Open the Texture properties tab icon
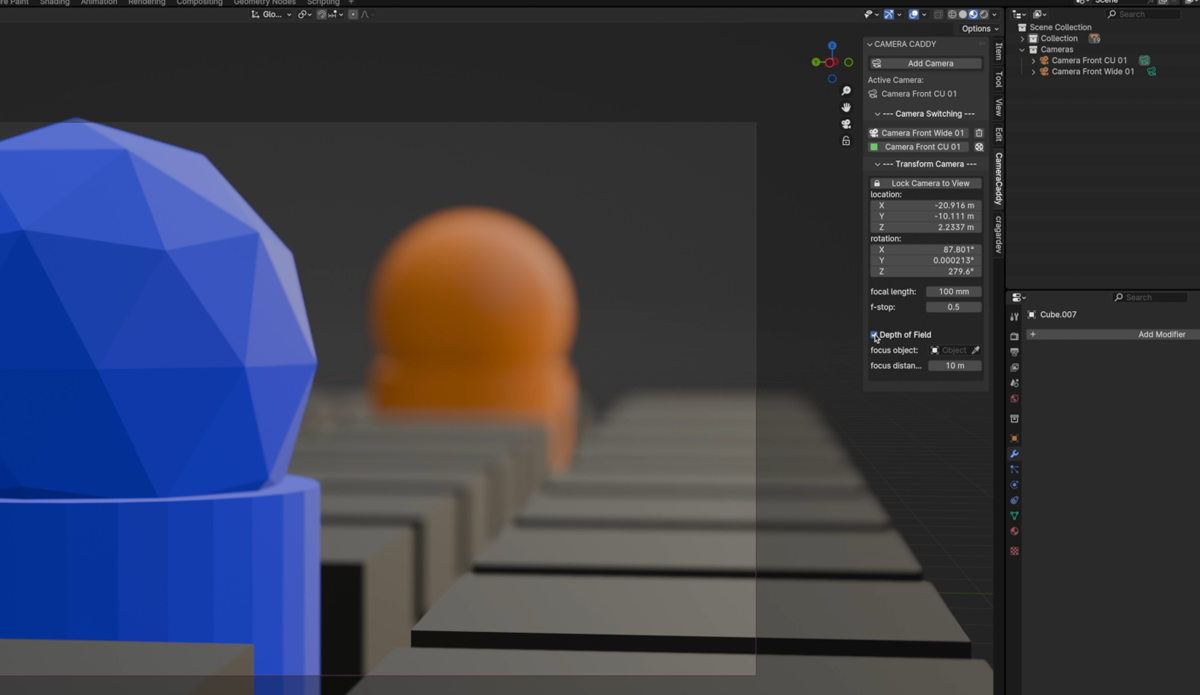This screenshot has height=695, width=1200. (x=1014, y=551)
